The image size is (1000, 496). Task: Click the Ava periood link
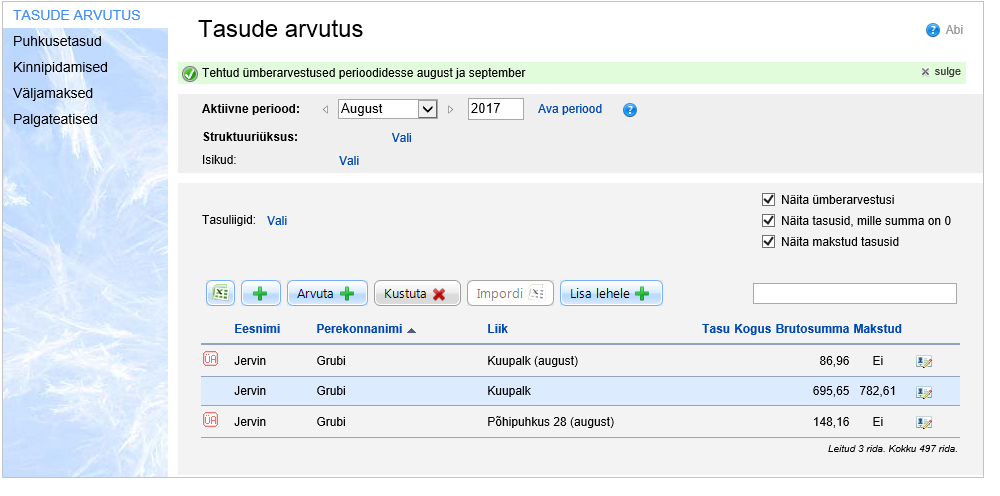570,109
